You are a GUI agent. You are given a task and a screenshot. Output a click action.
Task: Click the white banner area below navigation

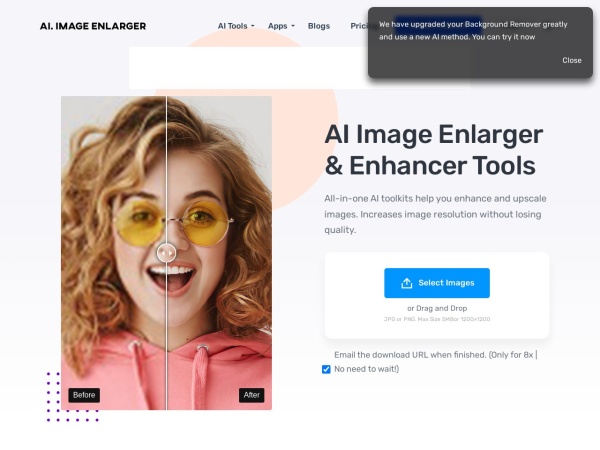pos(249,68)
